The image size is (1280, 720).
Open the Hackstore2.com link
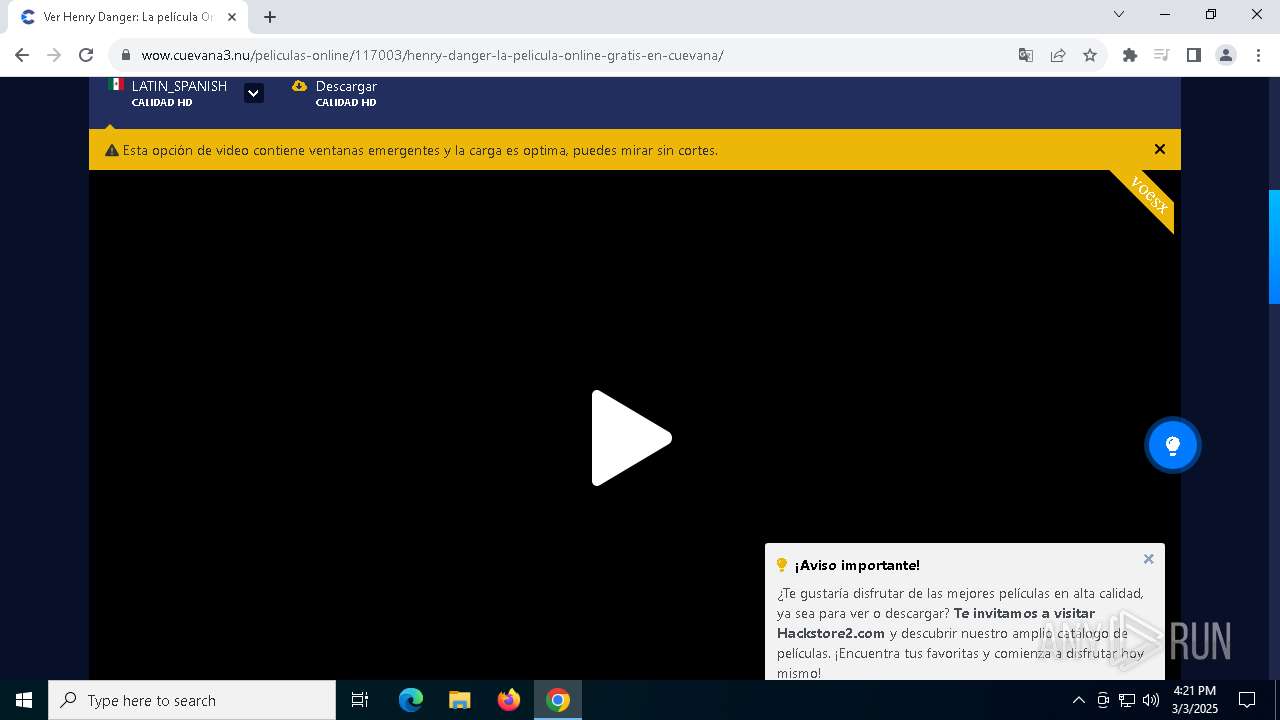click(x=831, y=633)
